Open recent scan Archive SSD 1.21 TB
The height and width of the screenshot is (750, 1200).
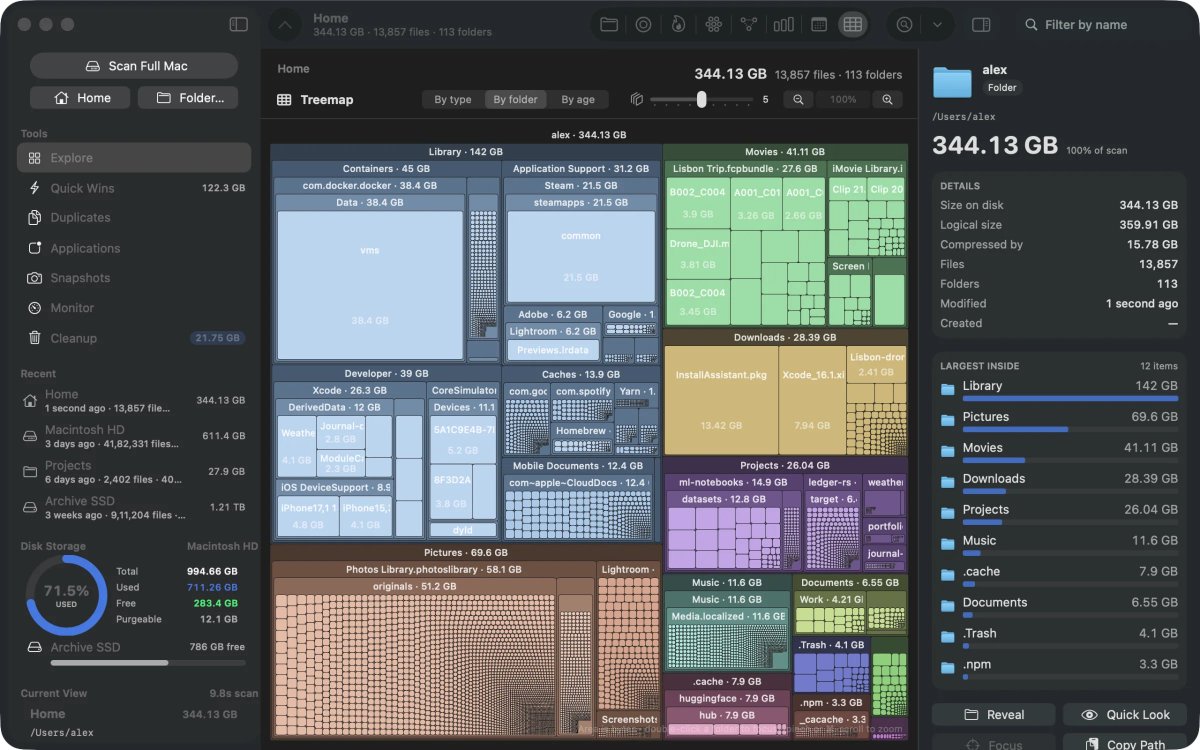pyautogui.click(x=134, y=508)
